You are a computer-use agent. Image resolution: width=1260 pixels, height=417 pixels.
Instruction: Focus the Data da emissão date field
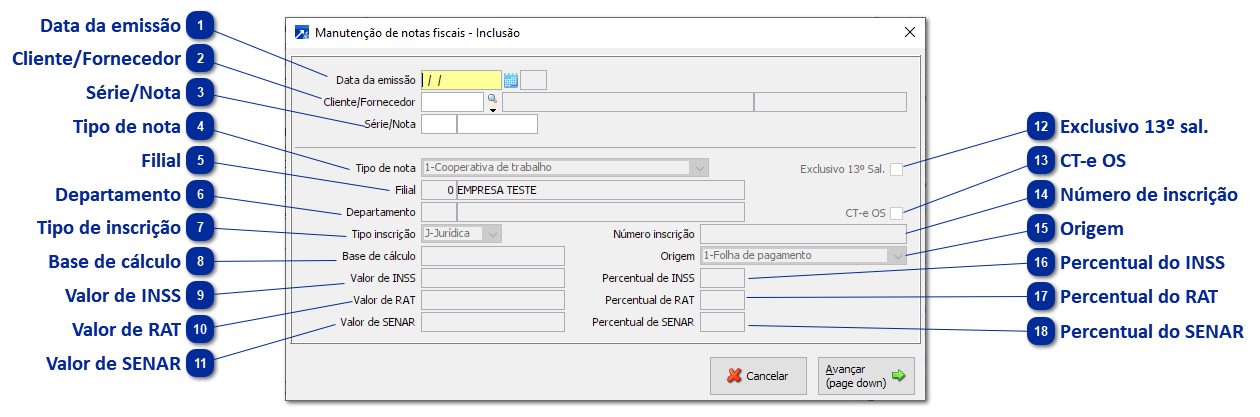(x=461, y=80)
